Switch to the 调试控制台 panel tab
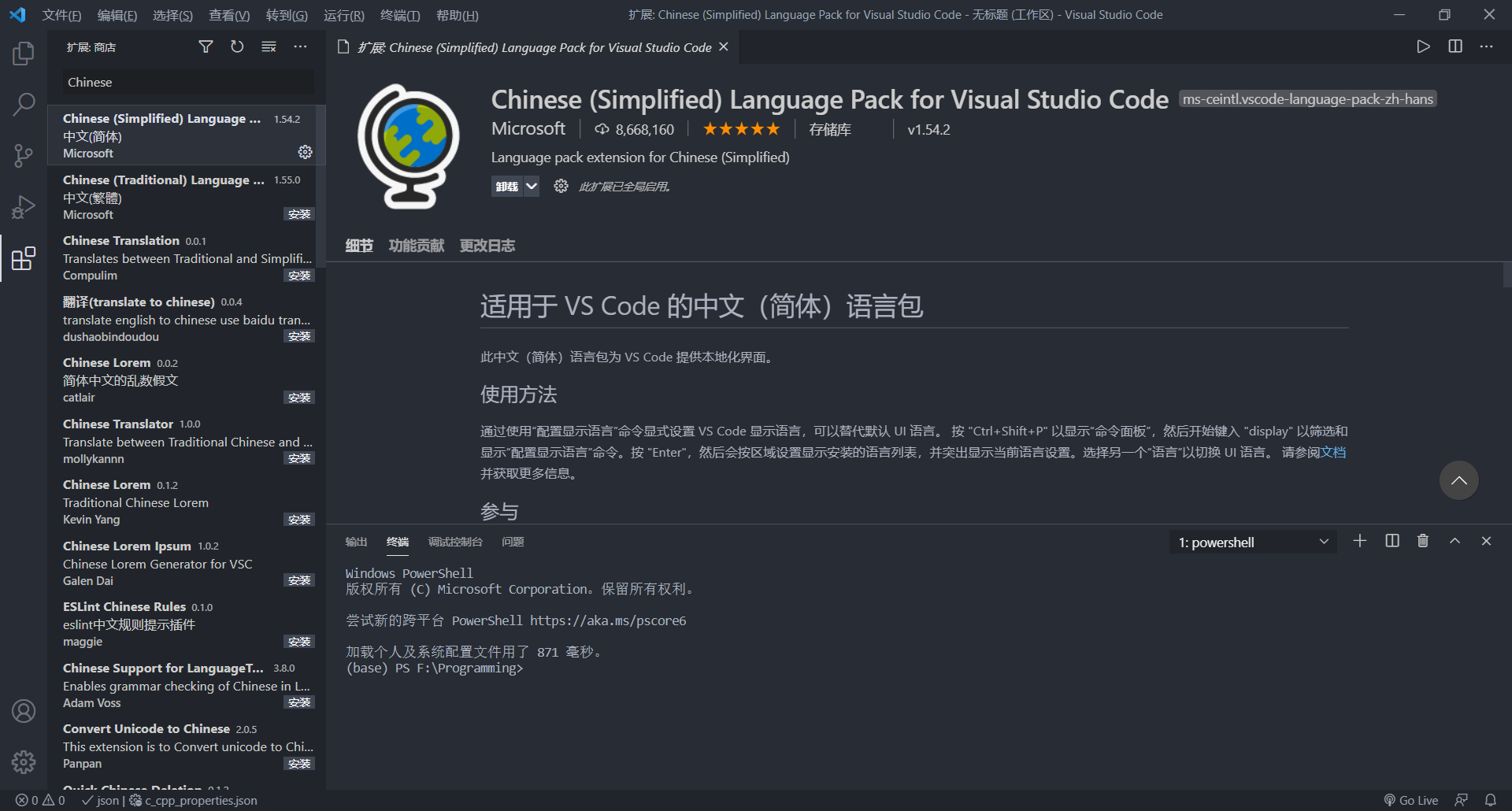1512x811 pixels. pyautogui.click(x=455, y=542)
